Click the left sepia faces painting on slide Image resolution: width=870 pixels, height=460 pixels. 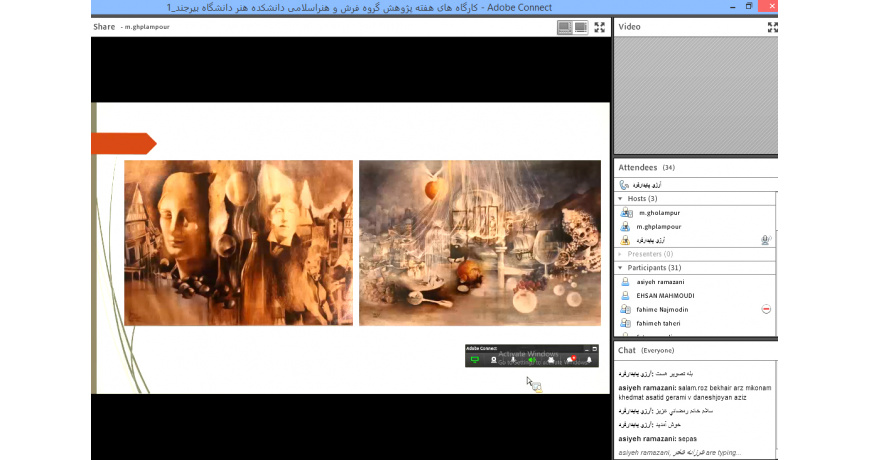click(238, 242)
